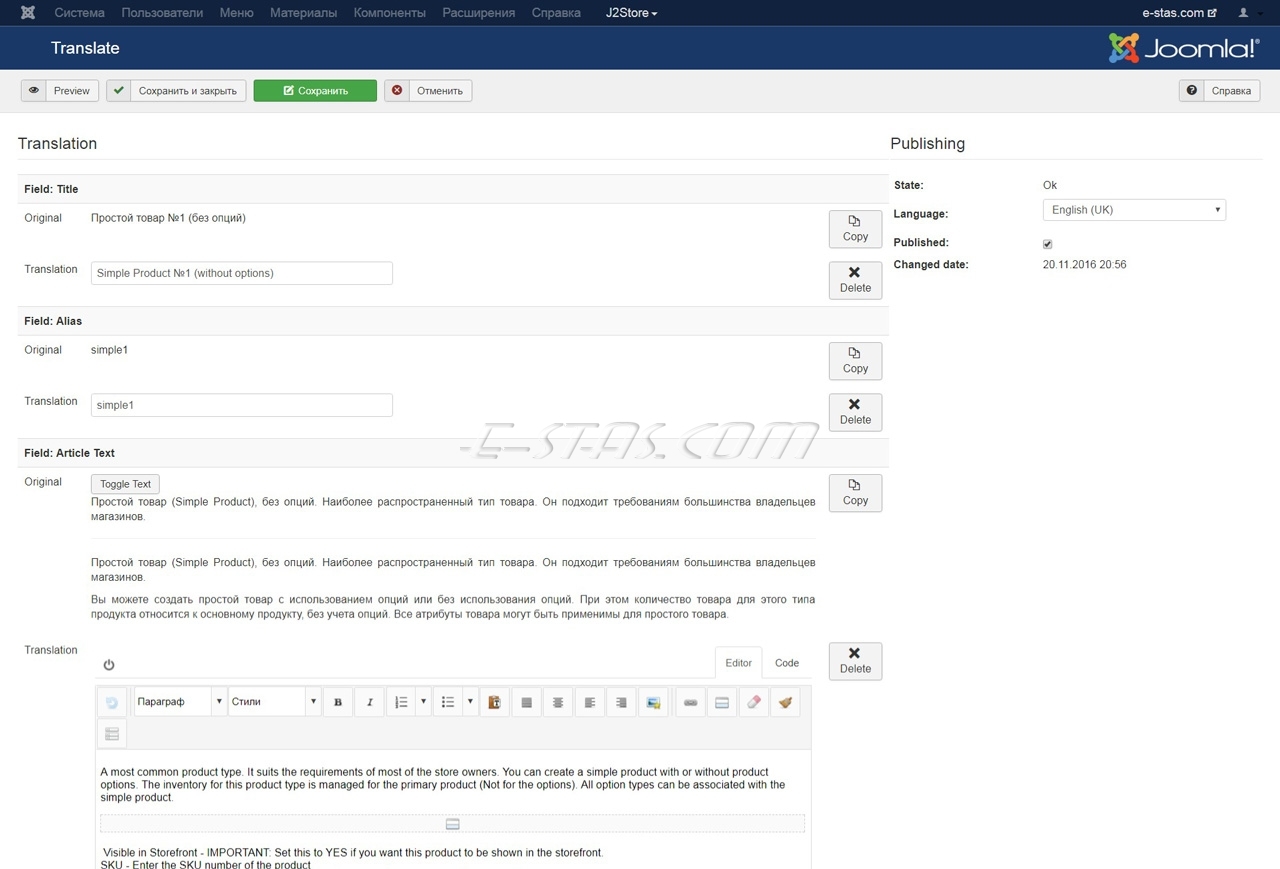Screen dimensions: 1280x869
Task: Insert a numbered list
Action: (x=401, y=702)
